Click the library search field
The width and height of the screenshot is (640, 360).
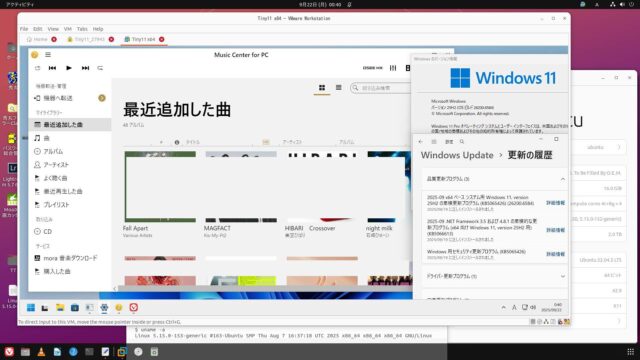381,88
